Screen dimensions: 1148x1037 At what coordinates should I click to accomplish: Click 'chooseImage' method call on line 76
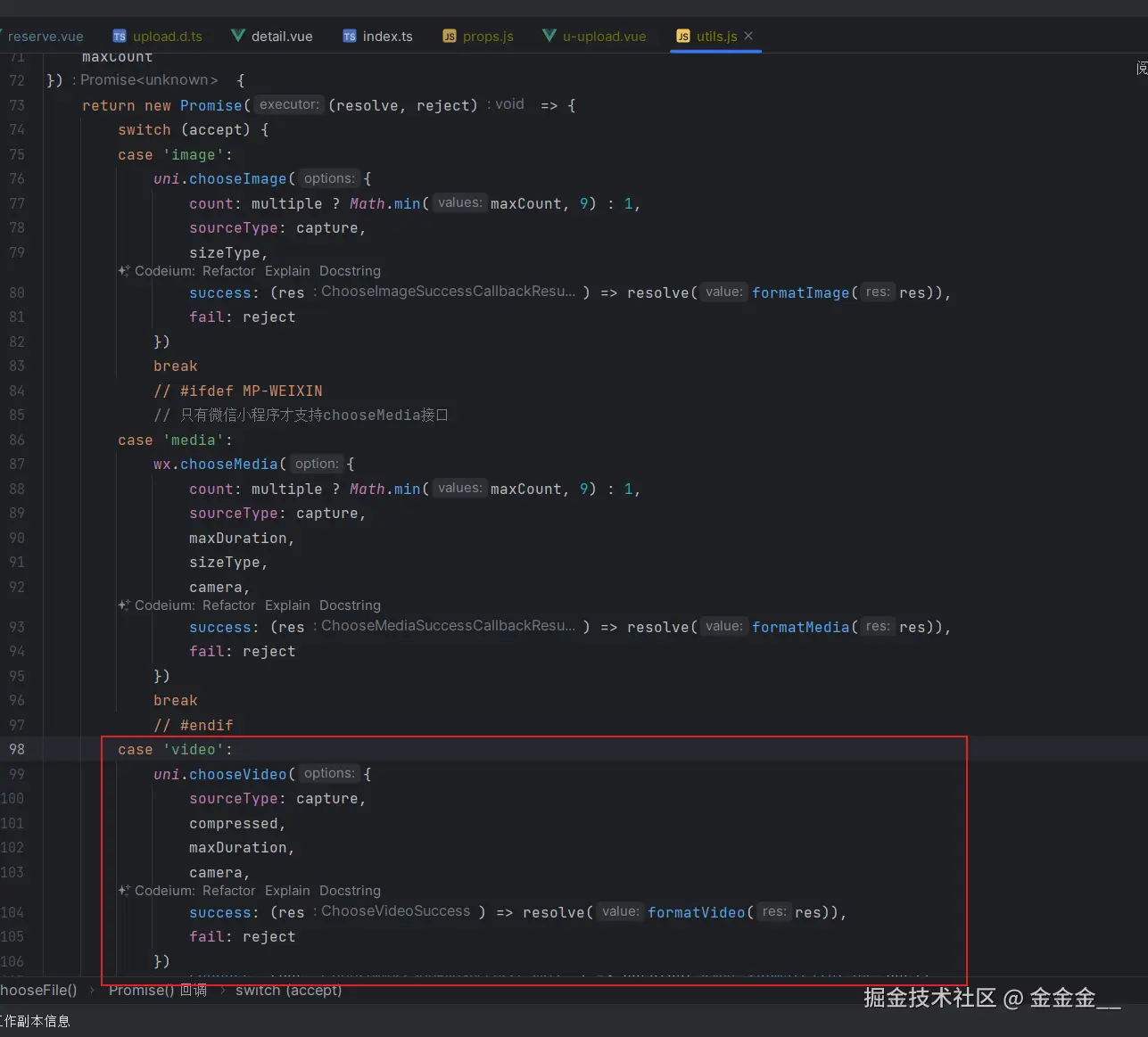237,179
